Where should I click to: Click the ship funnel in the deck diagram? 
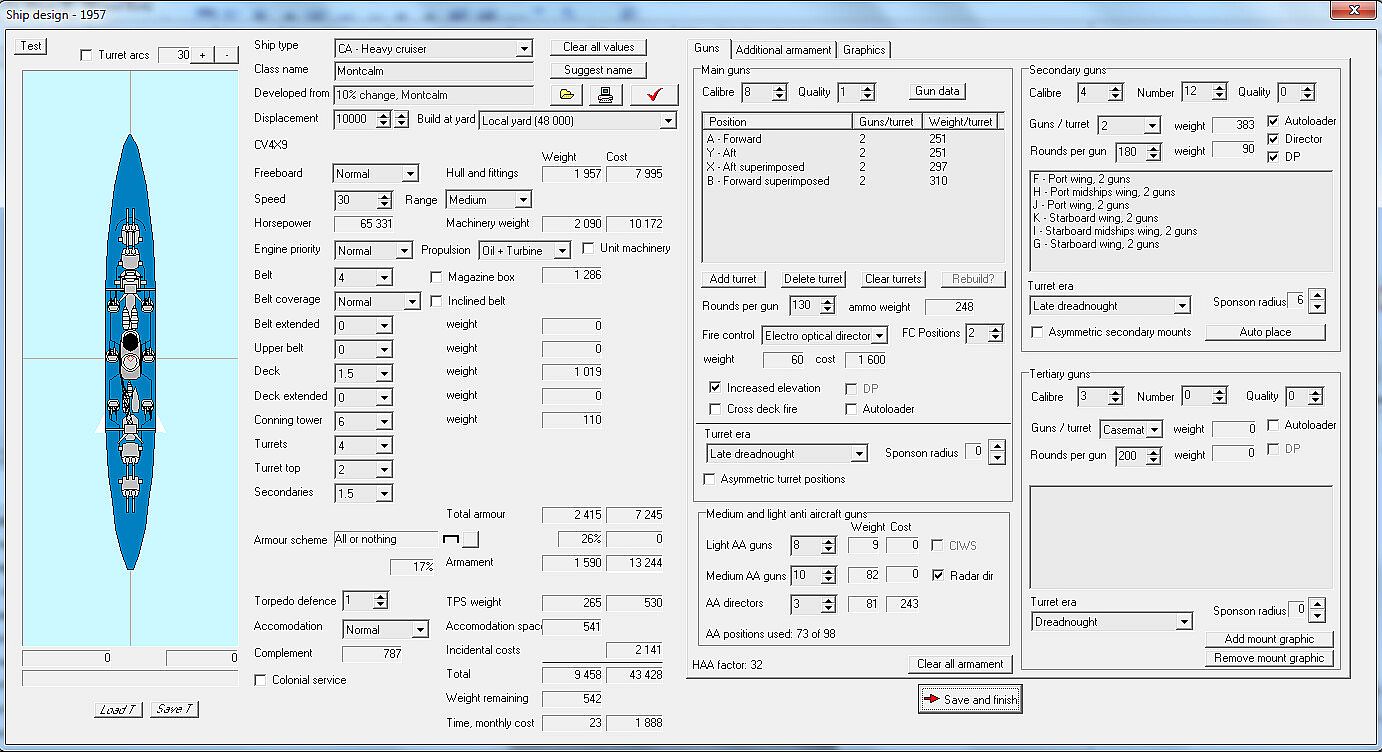(130, 343)
